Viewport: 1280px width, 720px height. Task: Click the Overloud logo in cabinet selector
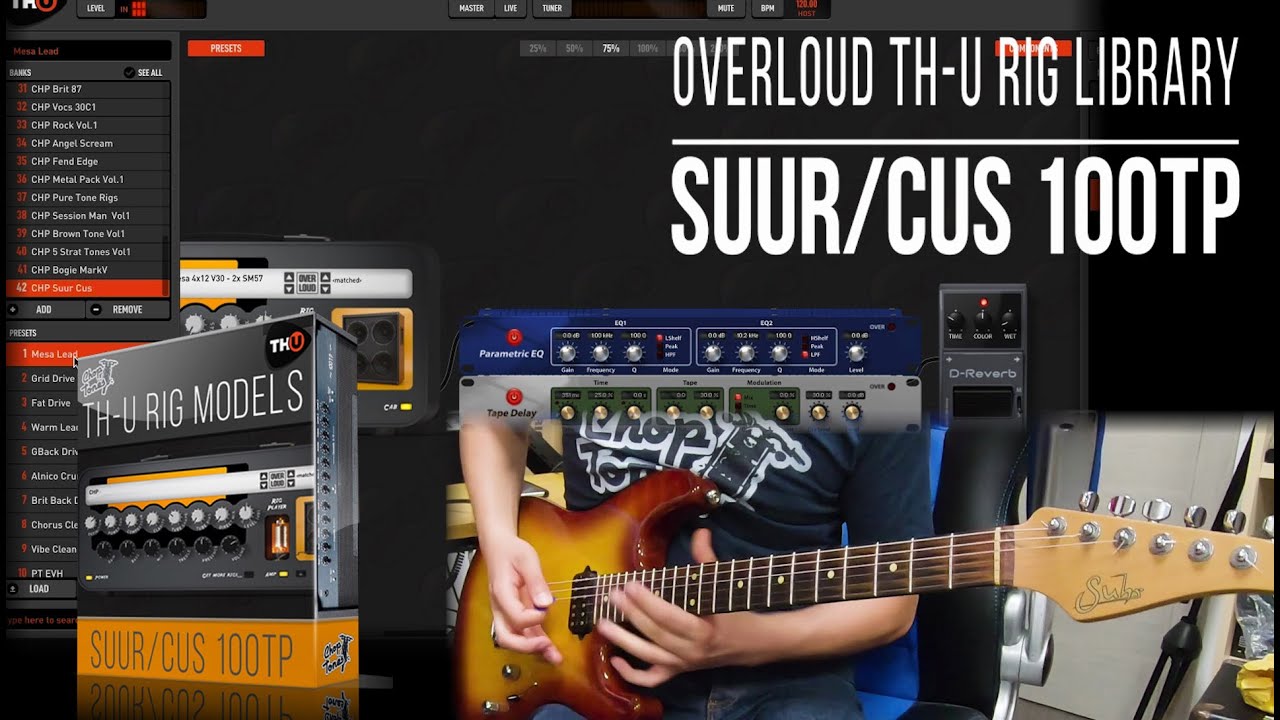pyautogui.click(x=307, y=281)
